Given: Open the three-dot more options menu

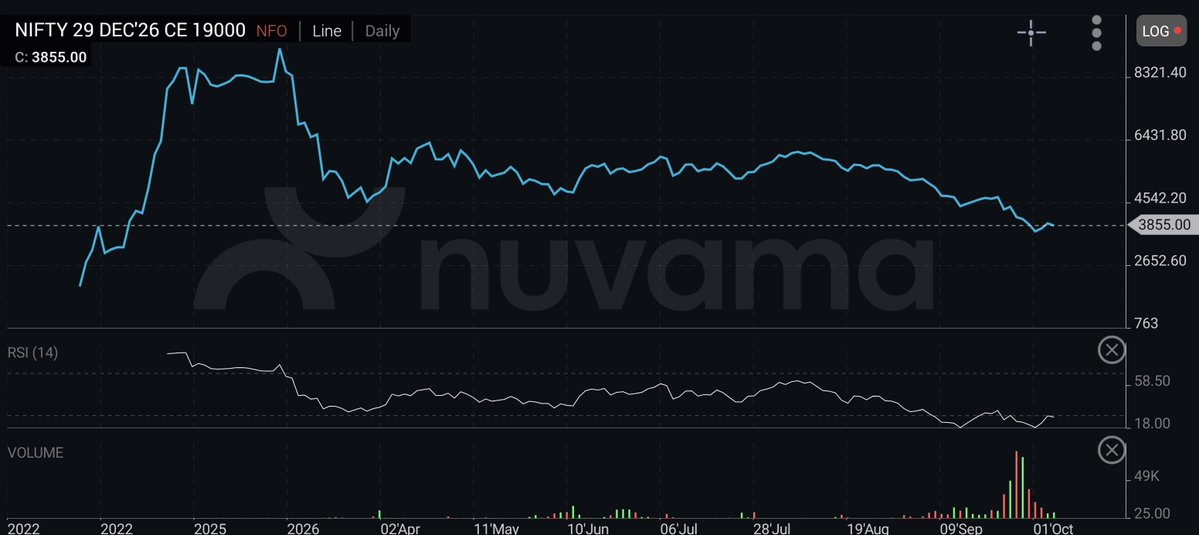Looking at the screenshot, I should [x=1097, y=33].
